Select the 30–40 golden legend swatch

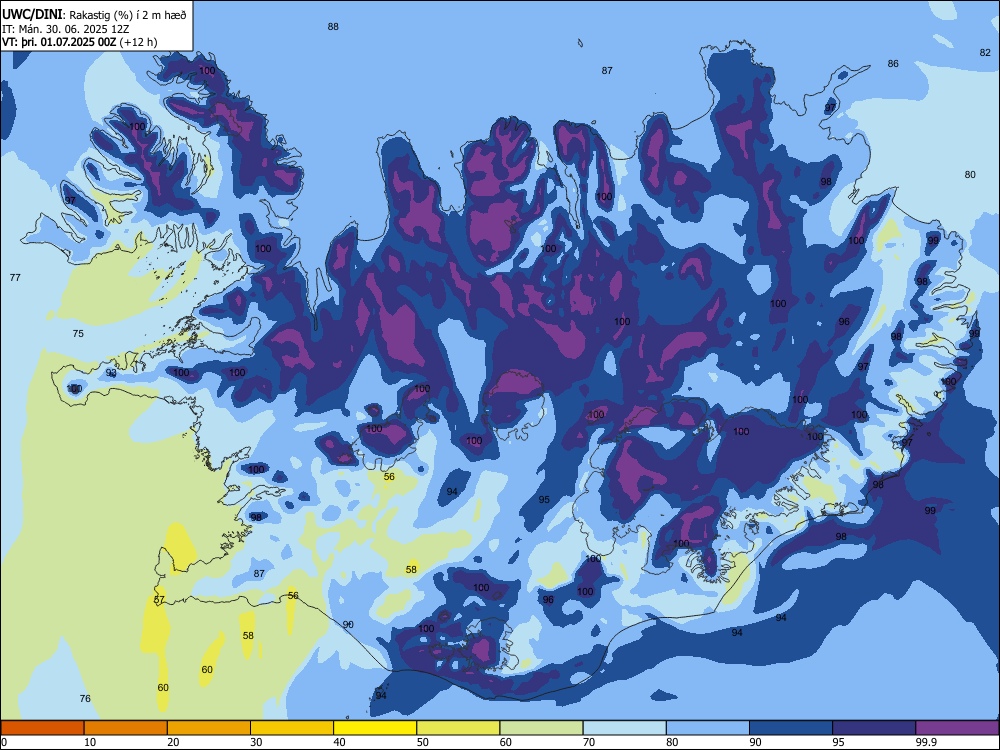tap(292, 728)
